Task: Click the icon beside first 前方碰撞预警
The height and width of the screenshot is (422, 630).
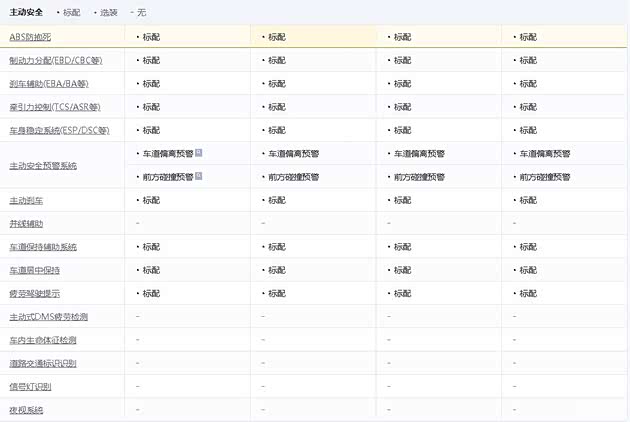Action: point(199,176)
